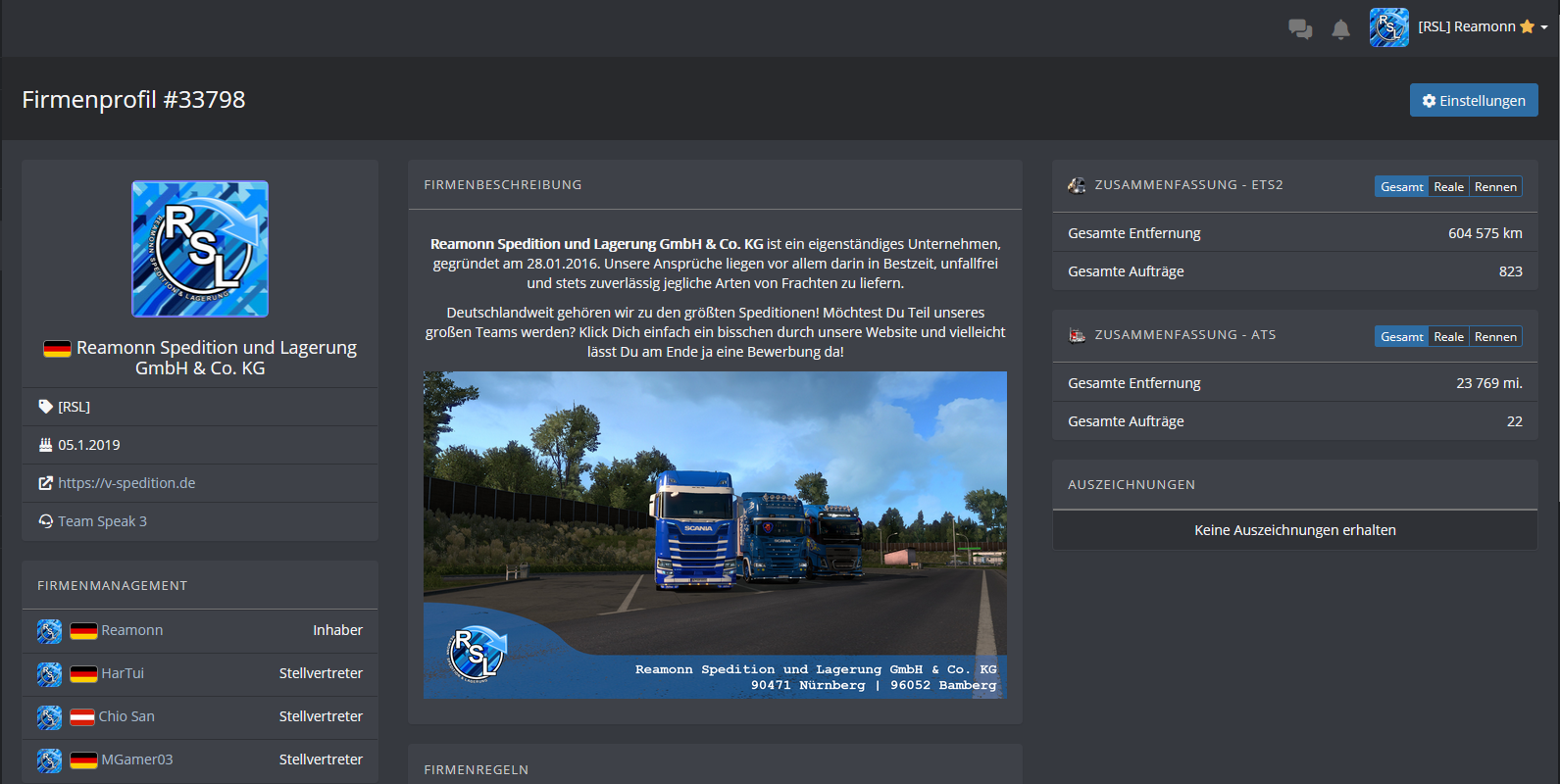This screenshot has height=784, width=1560.
Task: Click the large RSL company logo
Action: click(200, 249)
